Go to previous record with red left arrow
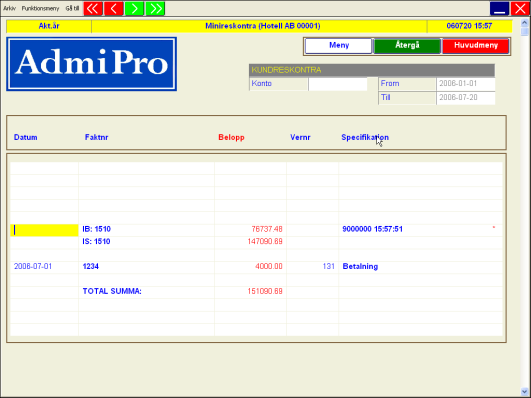The width and height of the screenshot is (531, 398). tap(114, 8)
